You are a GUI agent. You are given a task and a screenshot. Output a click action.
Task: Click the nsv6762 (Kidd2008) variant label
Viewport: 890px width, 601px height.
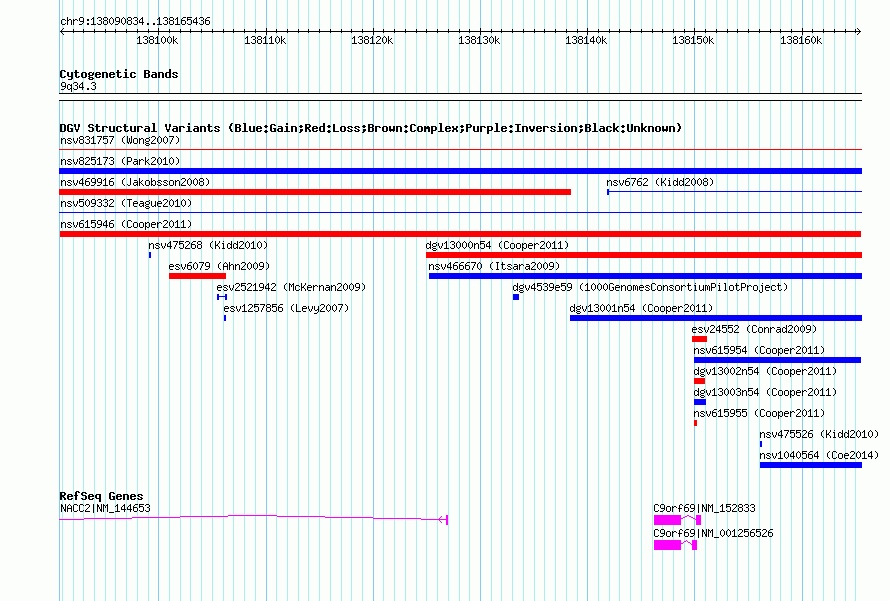point(660,182)
